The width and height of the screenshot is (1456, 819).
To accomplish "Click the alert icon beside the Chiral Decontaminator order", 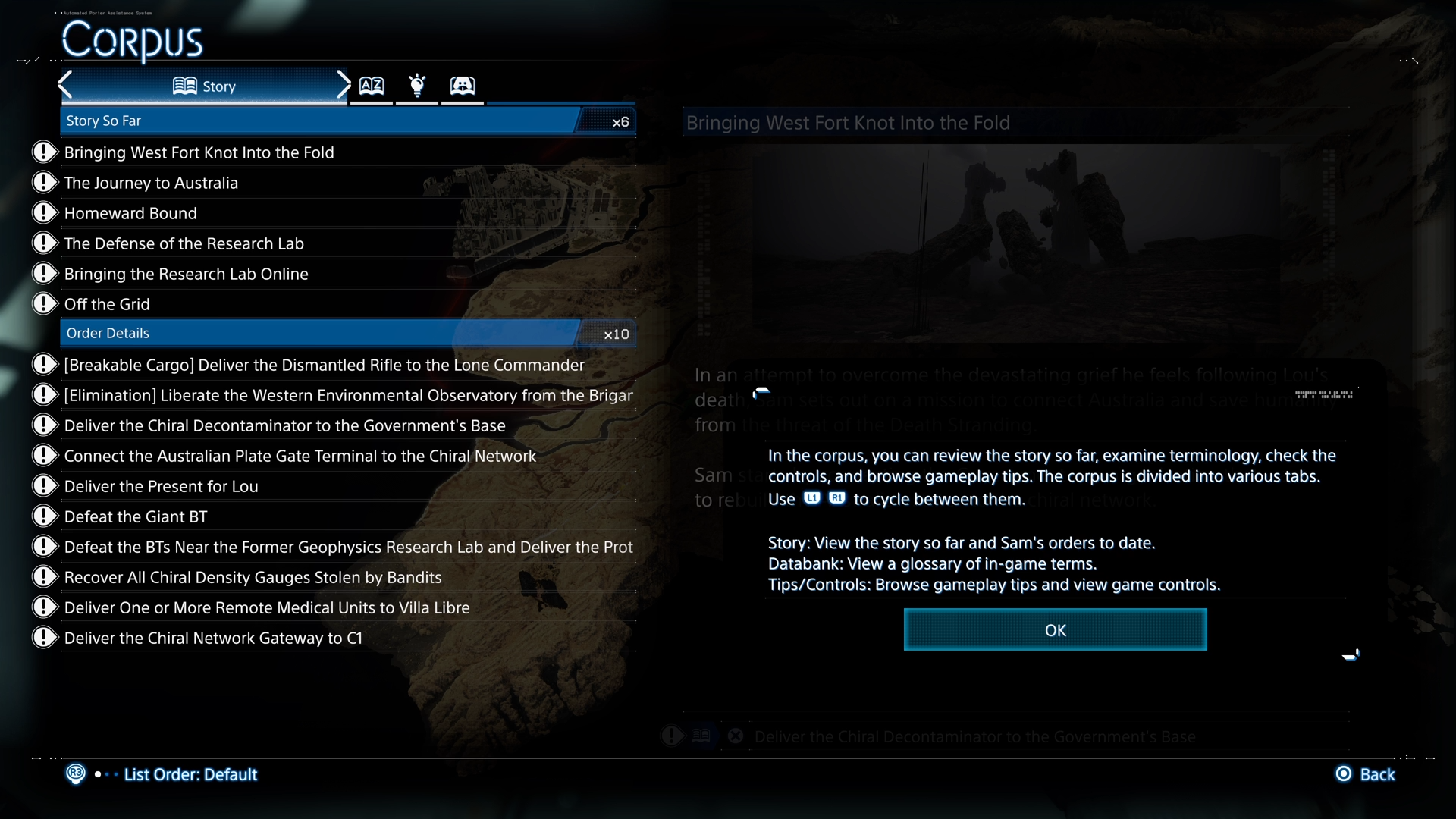I will tap(45, 425).
